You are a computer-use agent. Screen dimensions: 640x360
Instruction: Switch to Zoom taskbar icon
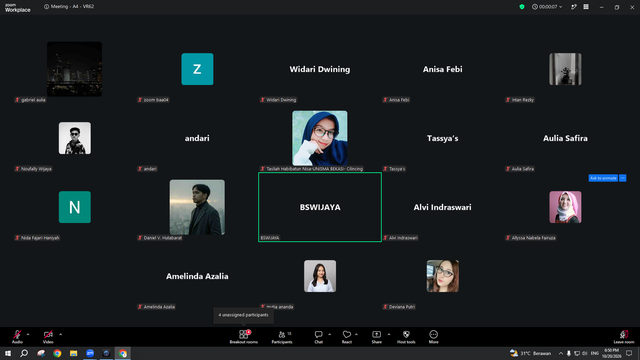(90, 353)
